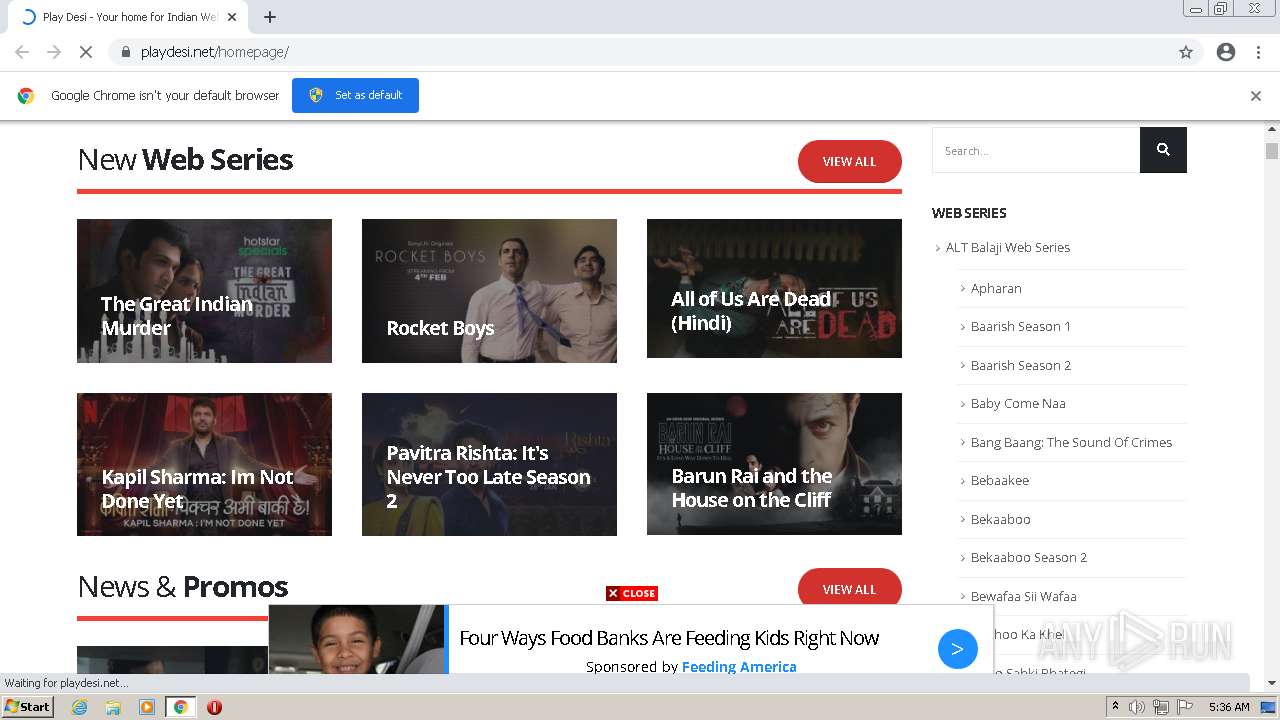This screenshot has width=1280, height=720.
Task: Click the Set as default button
Action: pyautogui.click(x=355, y=95)
